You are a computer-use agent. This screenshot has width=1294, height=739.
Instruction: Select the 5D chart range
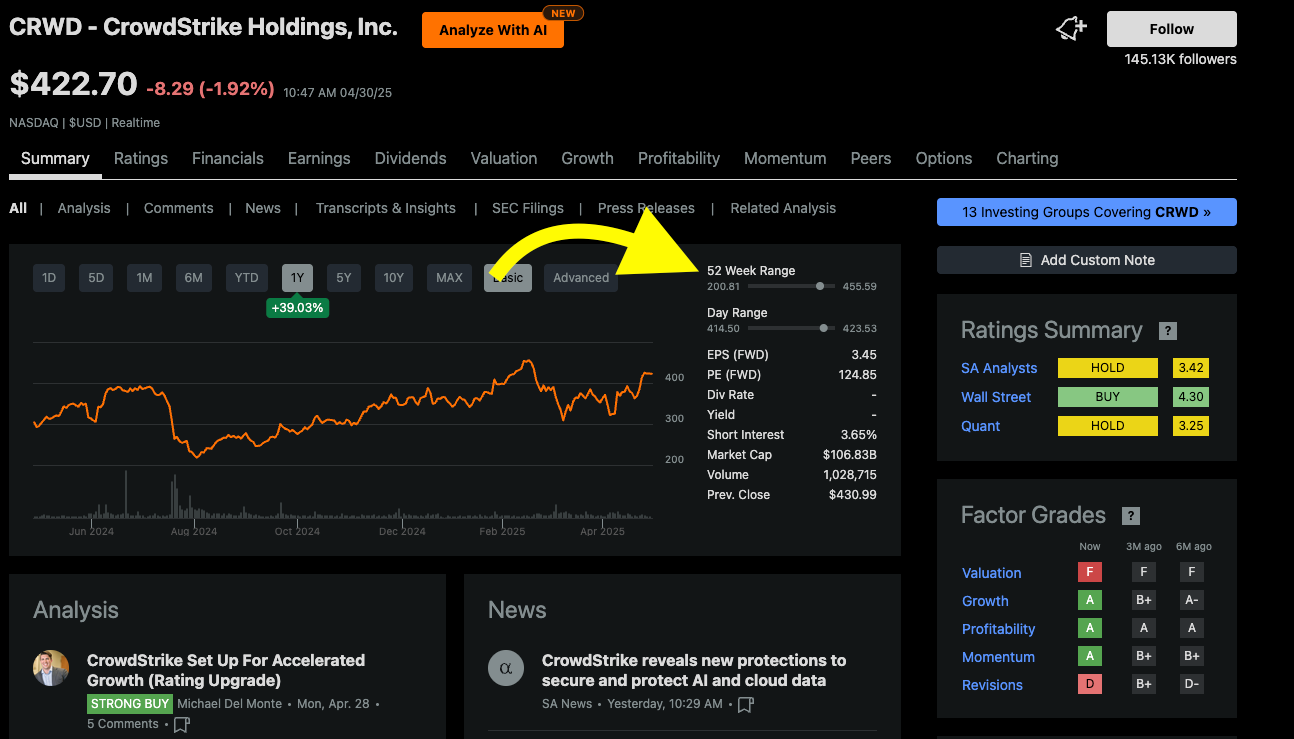(96, 278)
